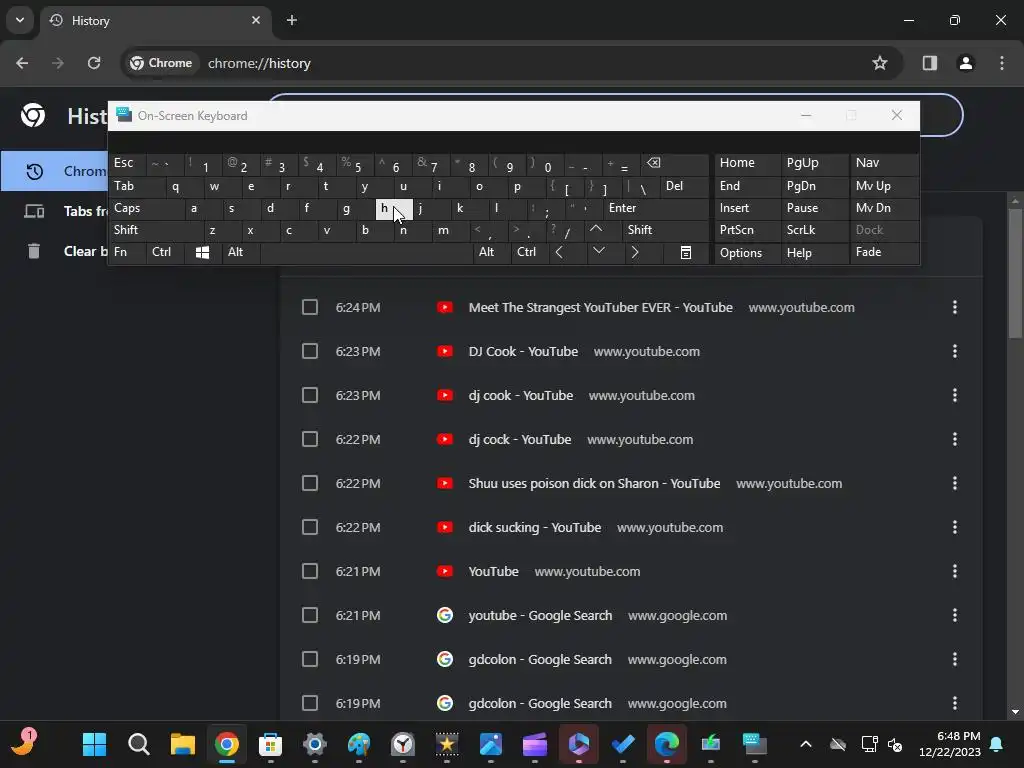The width and height of the screenshot is (1024, 768).
Task: Show hidden system tray icons chevron
Action: 806,744
